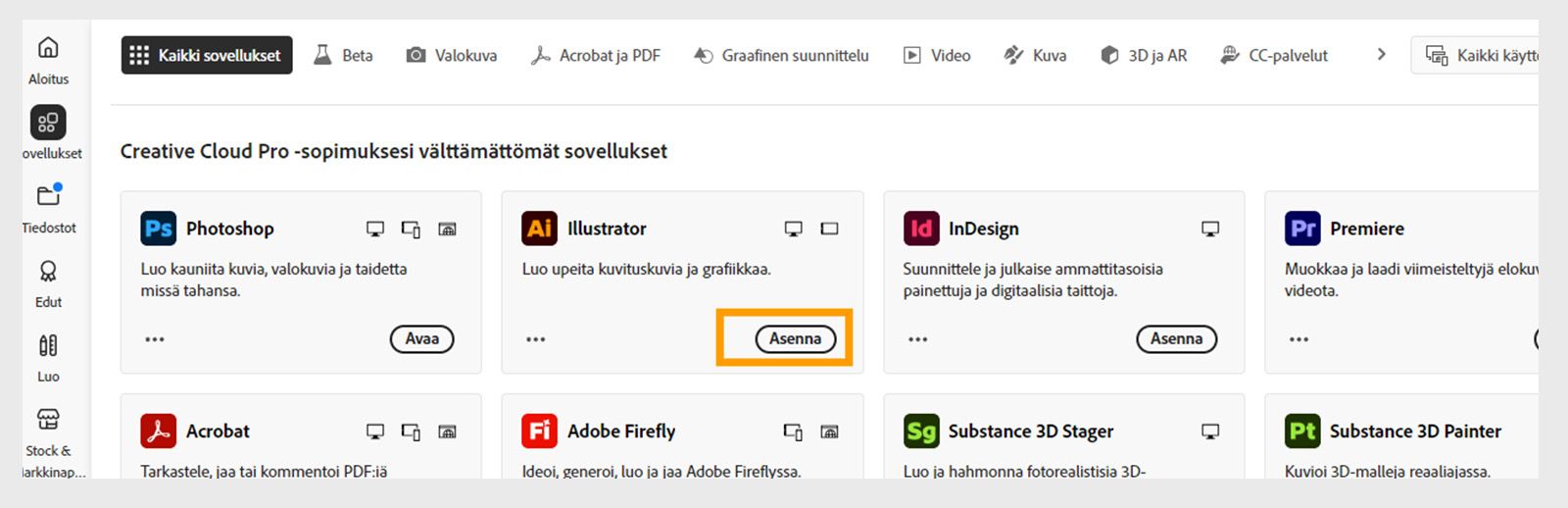Open Illustrator's three-dot more options menu
The width and height of the screenshot is (1568, 508).
(535, 339)
